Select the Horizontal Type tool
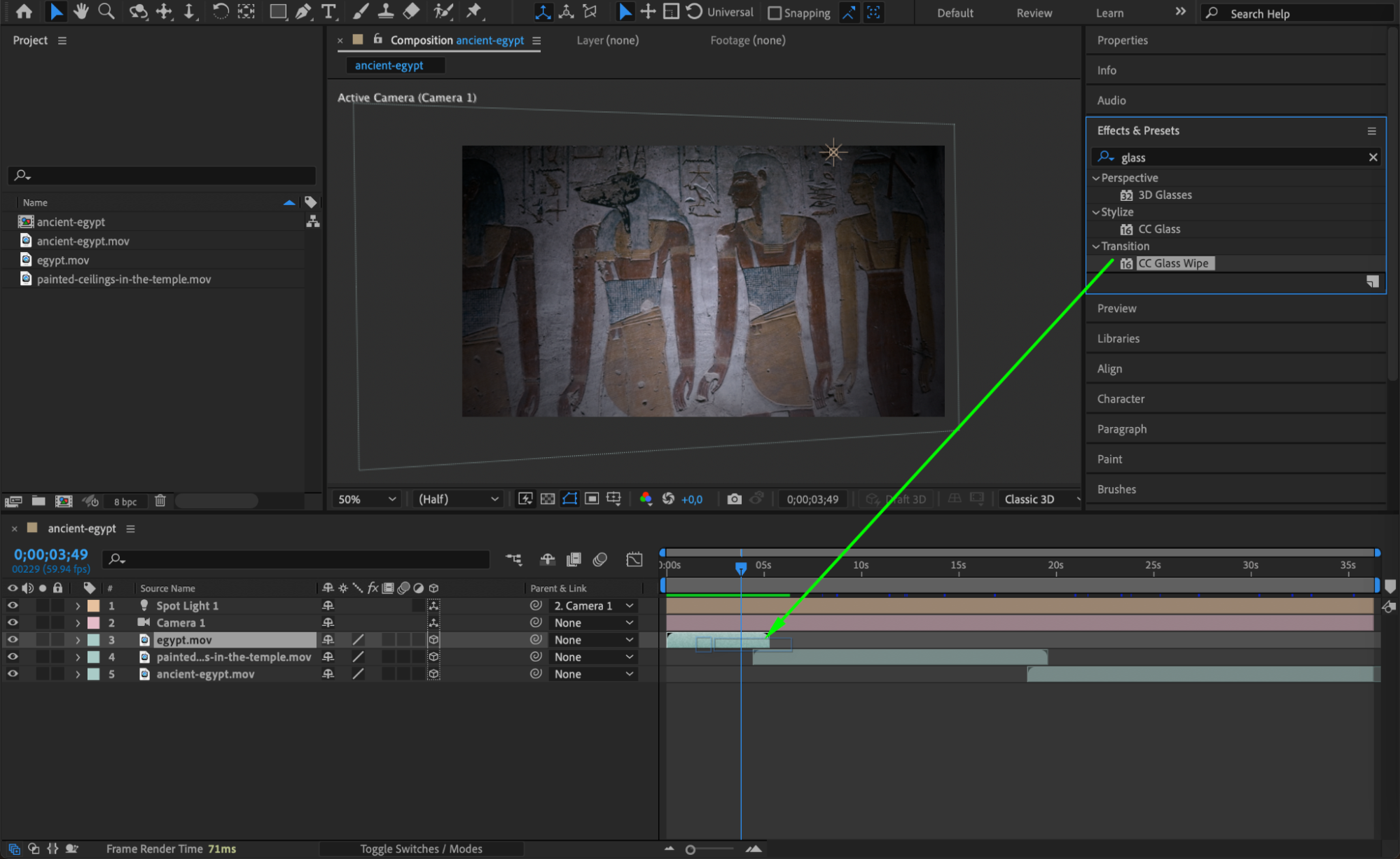Image resolution: width=1400 pixels, height=859 pixels. (328, 11)
